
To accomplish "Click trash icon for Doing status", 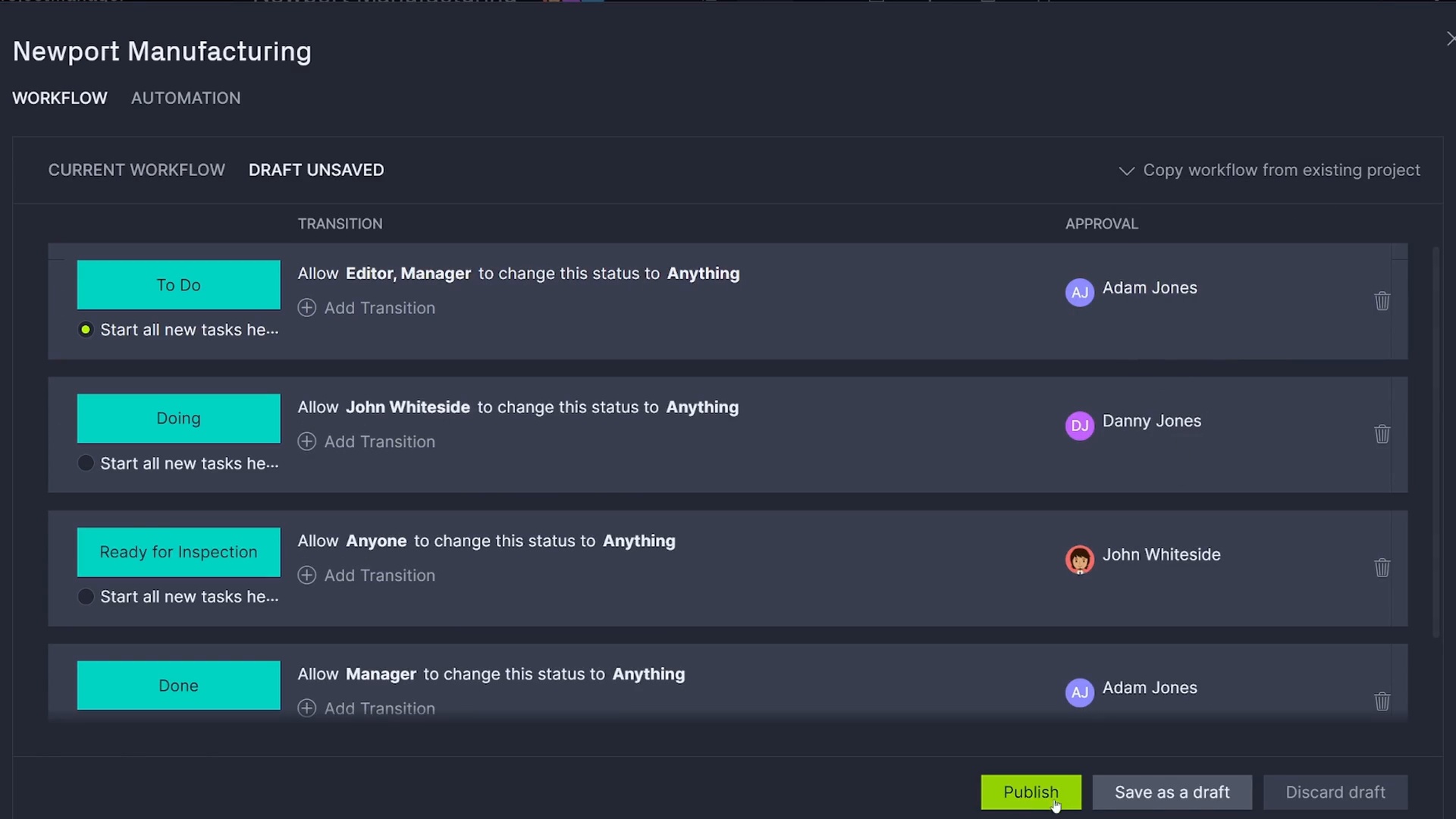I will (x=1382, y=434).
